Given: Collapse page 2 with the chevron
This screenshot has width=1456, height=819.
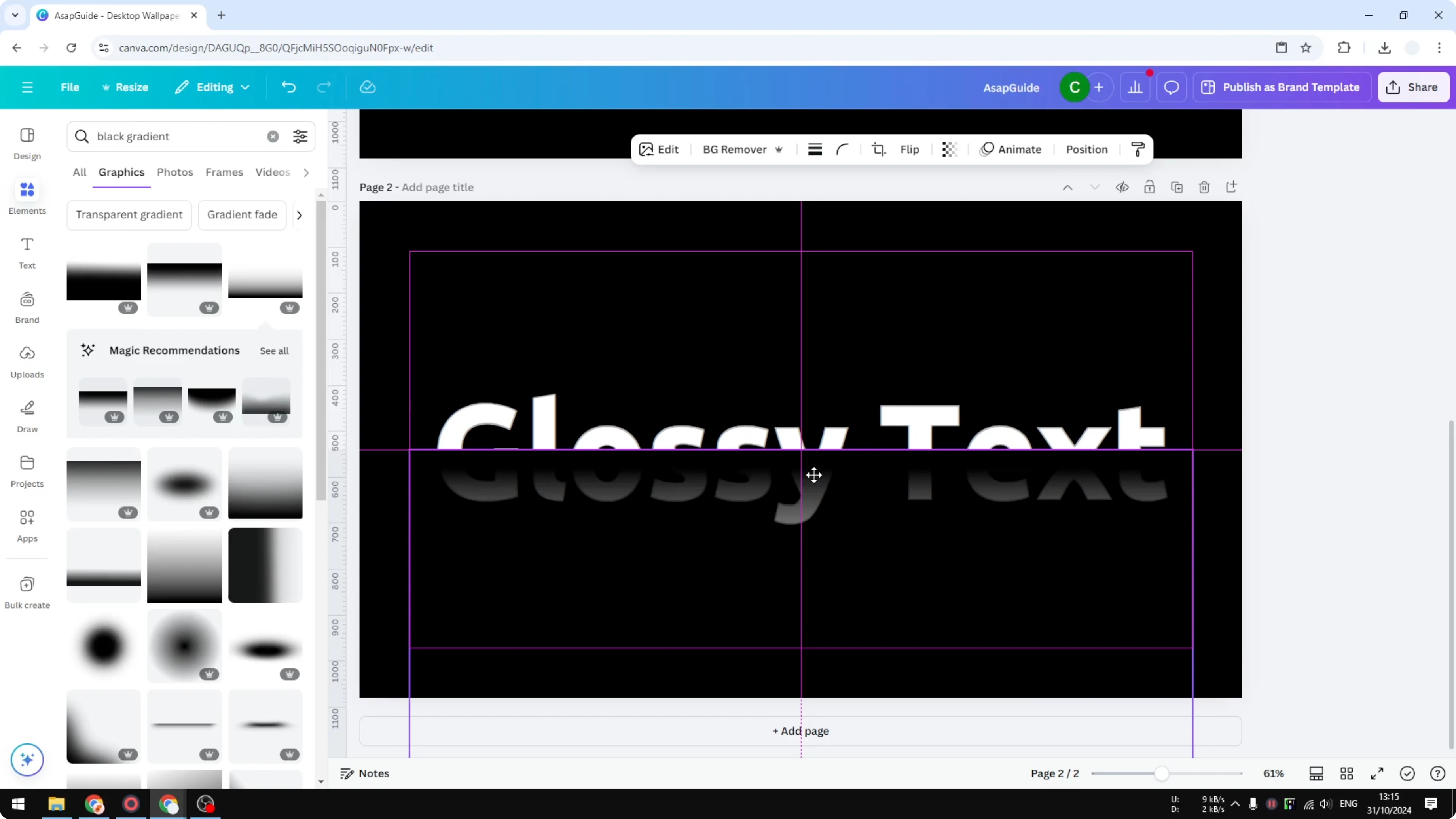Looking at the screenshot, I should coord(1068,186).
